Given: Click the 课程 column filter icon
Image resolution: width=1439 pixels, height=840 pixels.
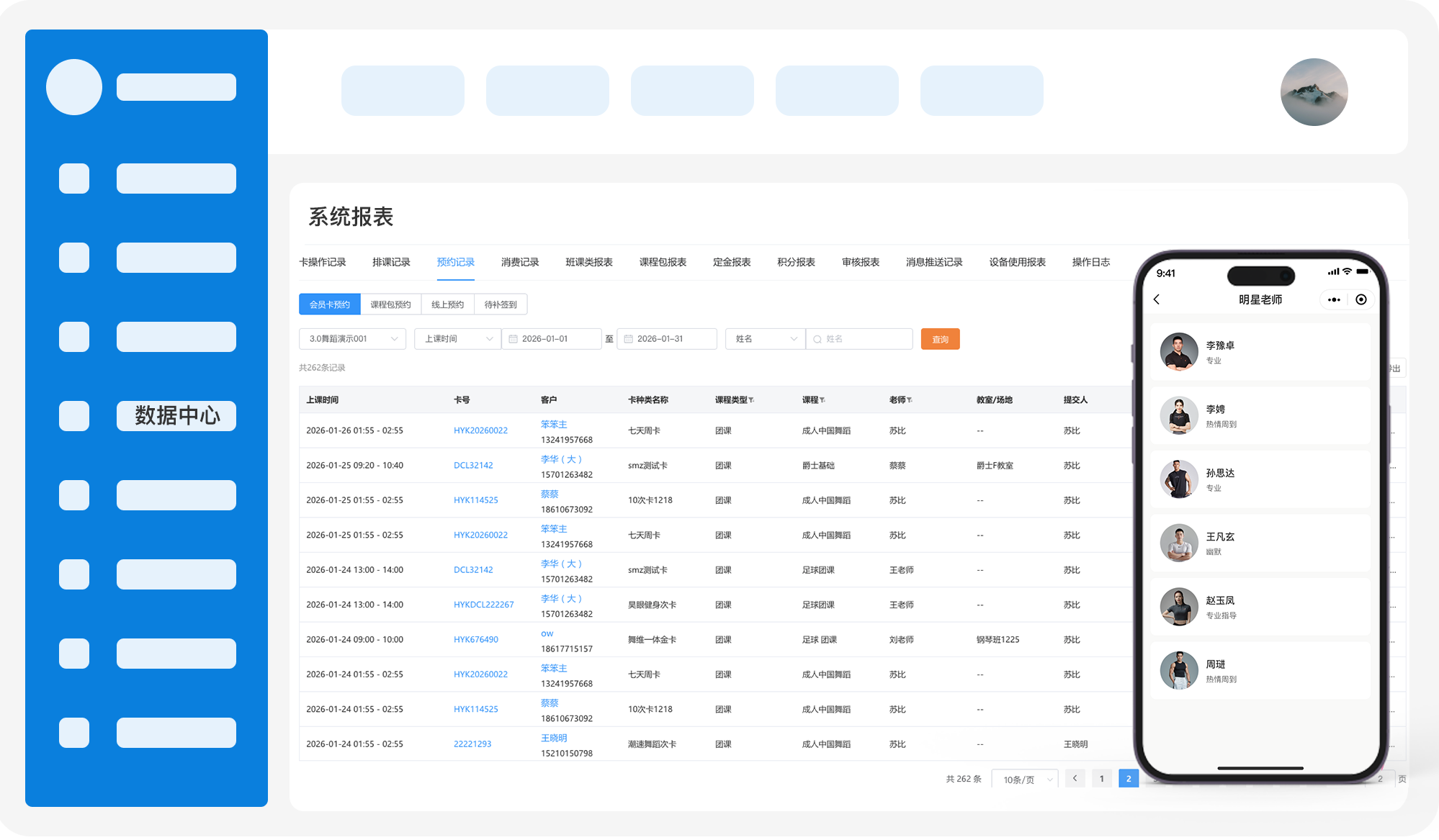Looking at the screenshot, I should click(822, 400).
